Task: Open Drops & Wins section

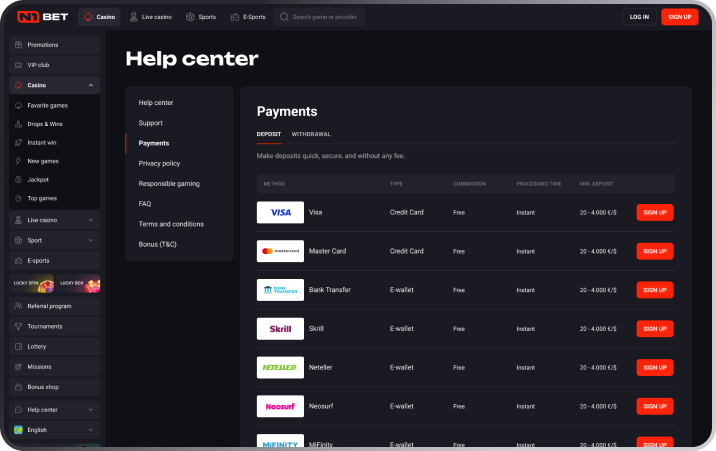Action: [45, 124]
